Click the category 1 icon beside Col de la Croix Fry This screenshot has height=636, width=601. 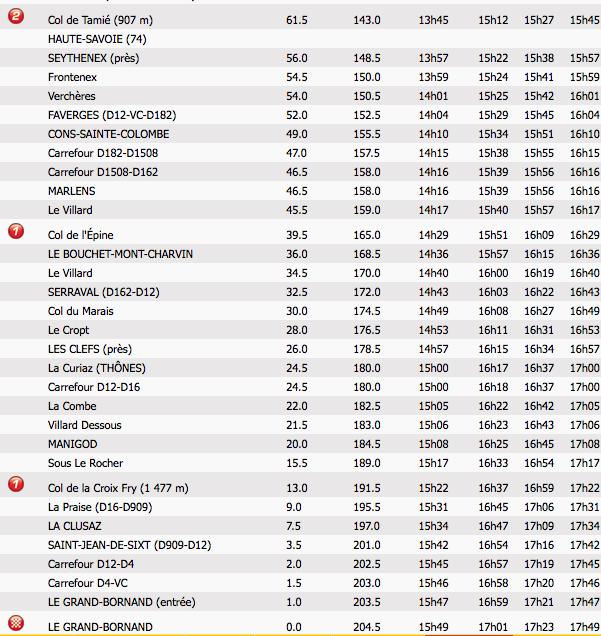[15, 484]
